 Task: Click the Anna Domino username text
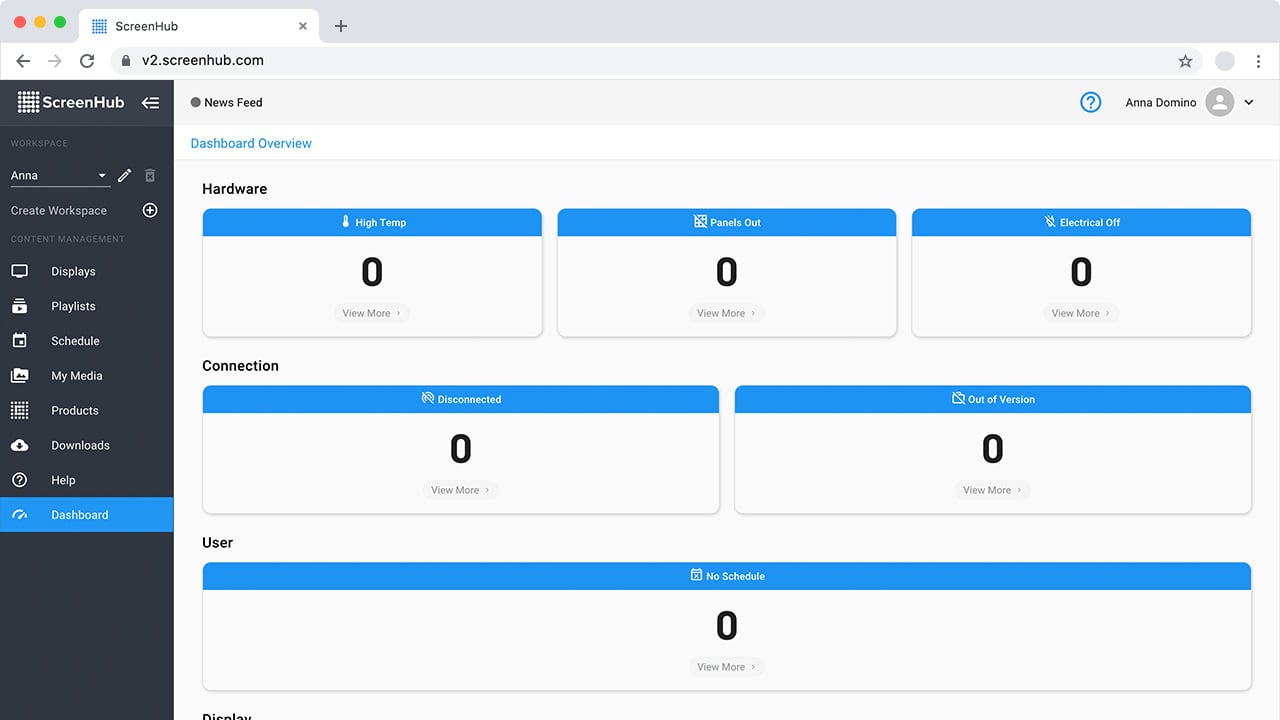point(1160,102)
